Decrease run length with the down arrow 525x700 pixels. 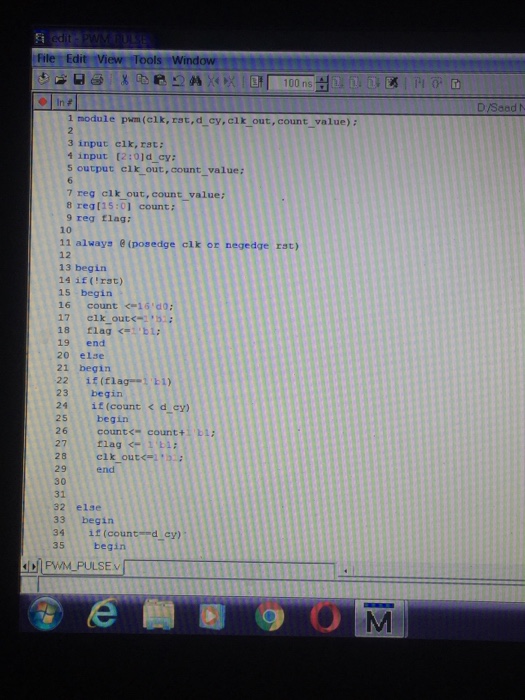coord(321,87)
